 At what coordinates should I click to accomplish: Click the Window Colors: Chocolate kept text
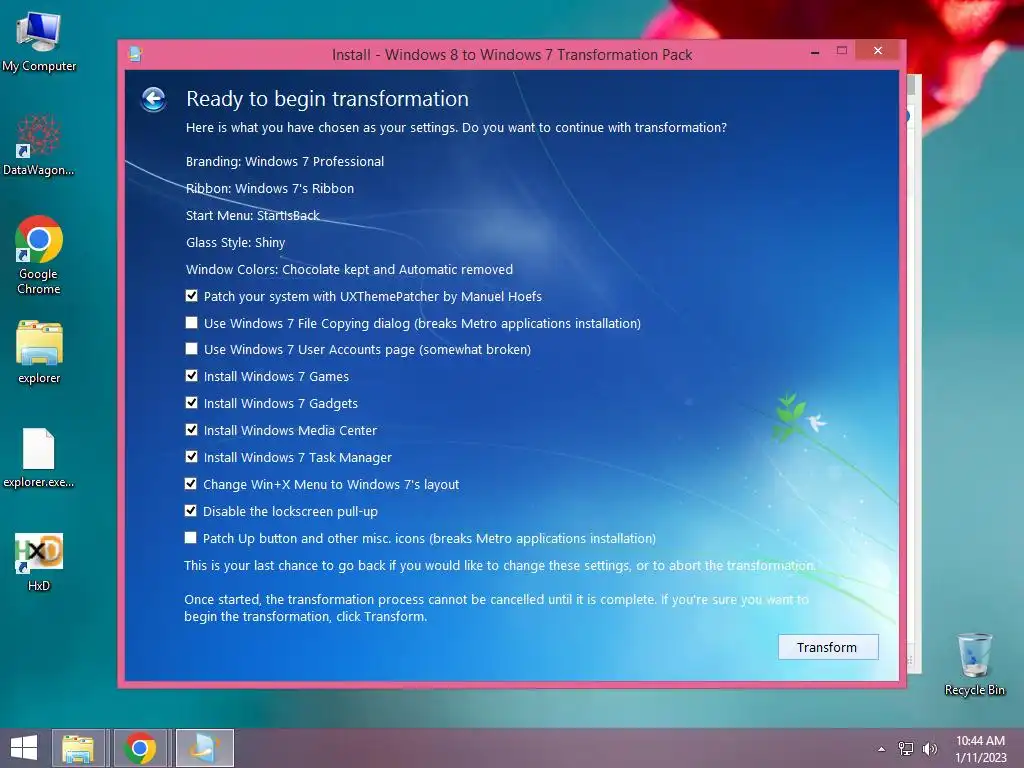click(x=349, y=269)
